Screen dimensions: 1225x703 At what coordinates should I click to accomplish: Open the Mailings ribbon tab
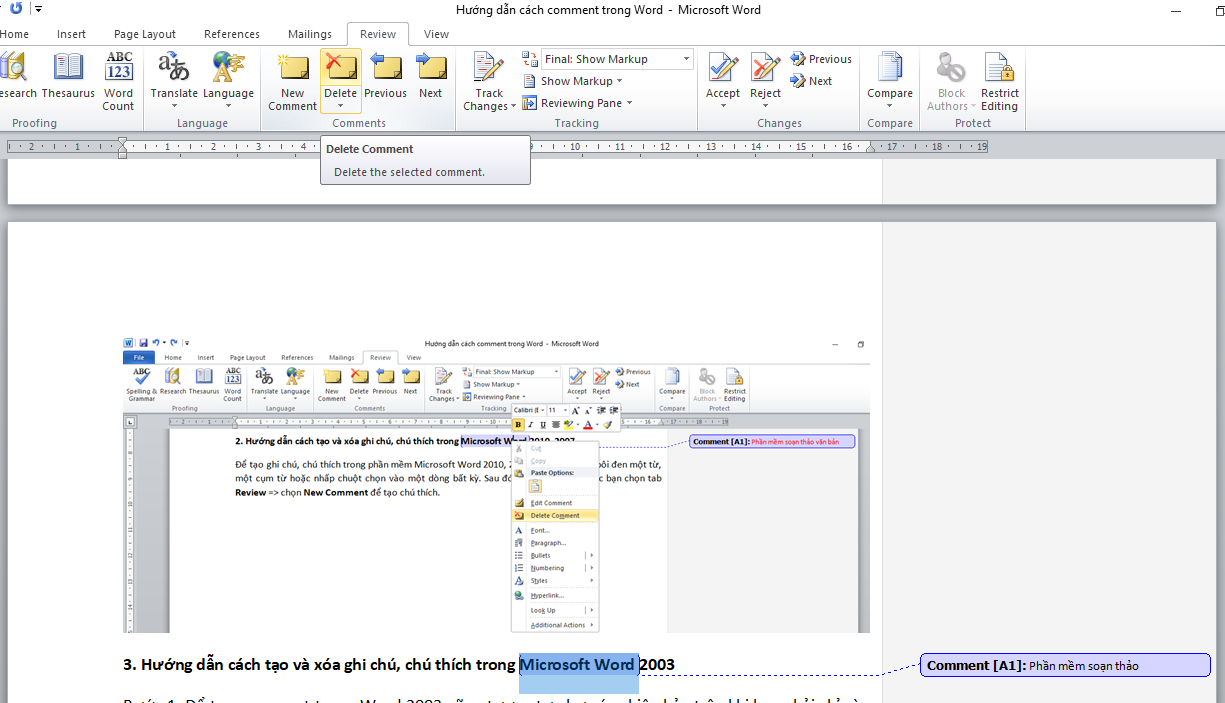pos(310,34)
